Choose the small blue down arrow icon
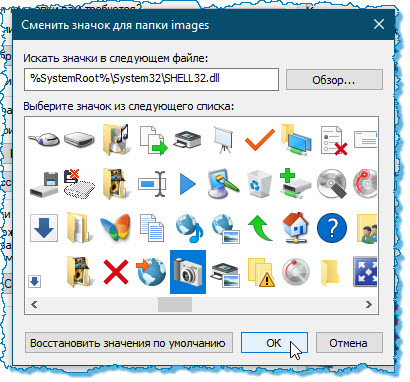This screenshot has width=410, height=382. 35,281
